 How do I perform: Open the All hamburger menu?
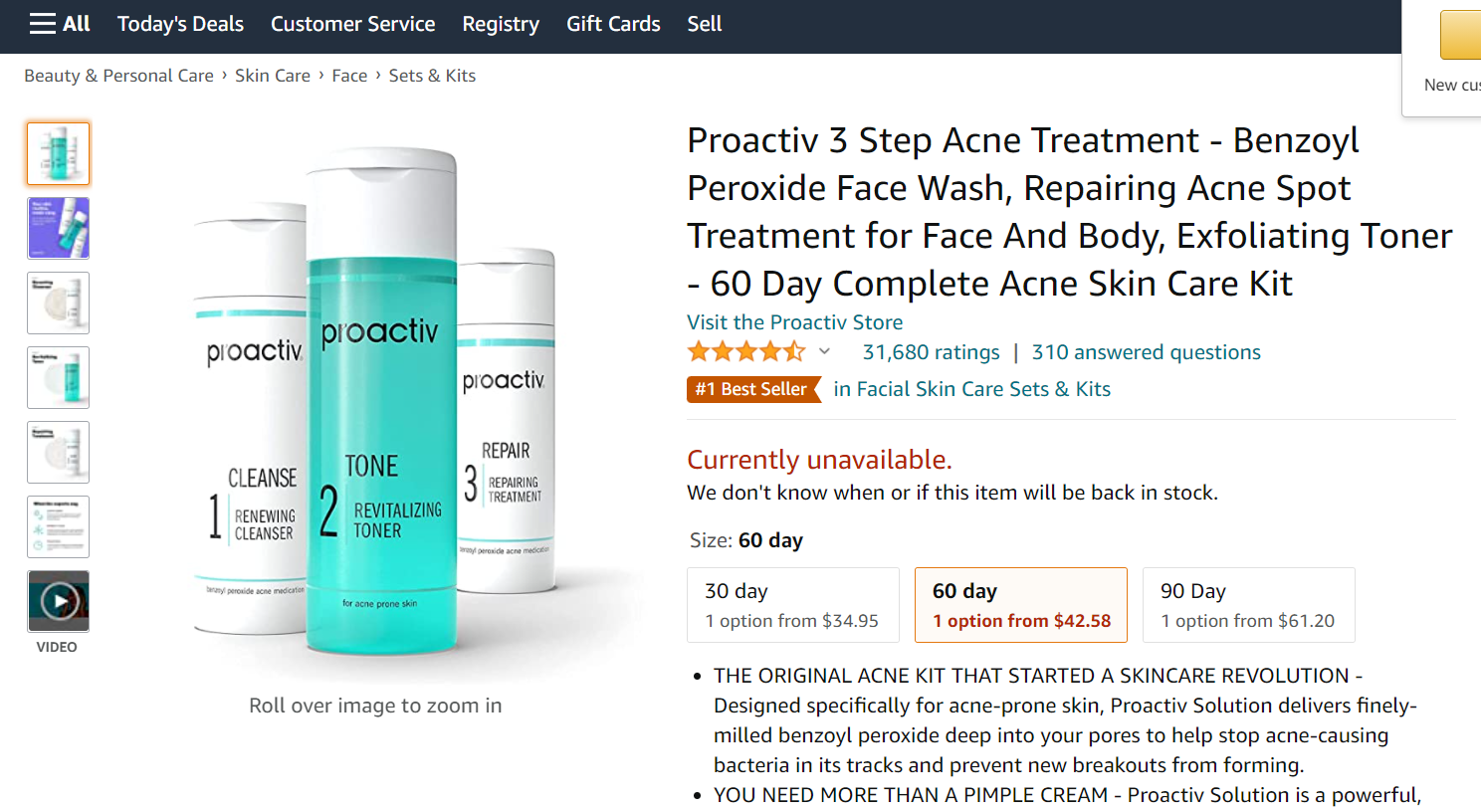pyautogui.click(x=60, y=24)
